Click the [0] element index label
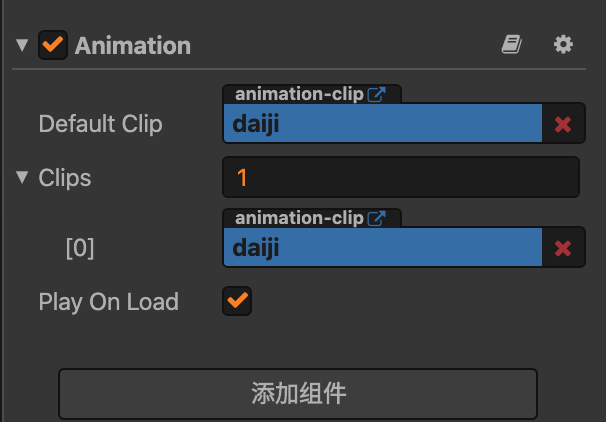The image size is (606, 422). pyautogui.click(x=80, y=249)
